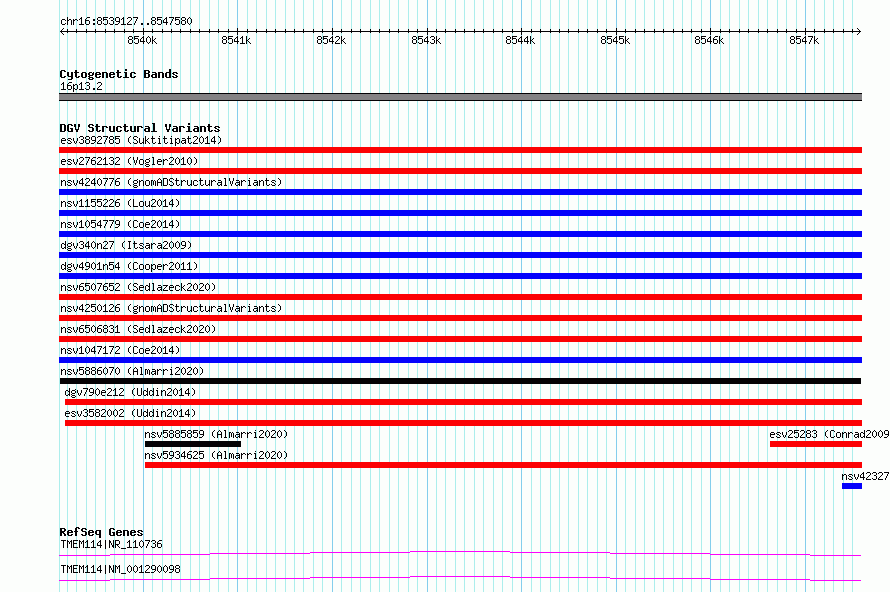
Task: Open variant esv2762132 (Vogler2010) label
Action: click(129, 161)
